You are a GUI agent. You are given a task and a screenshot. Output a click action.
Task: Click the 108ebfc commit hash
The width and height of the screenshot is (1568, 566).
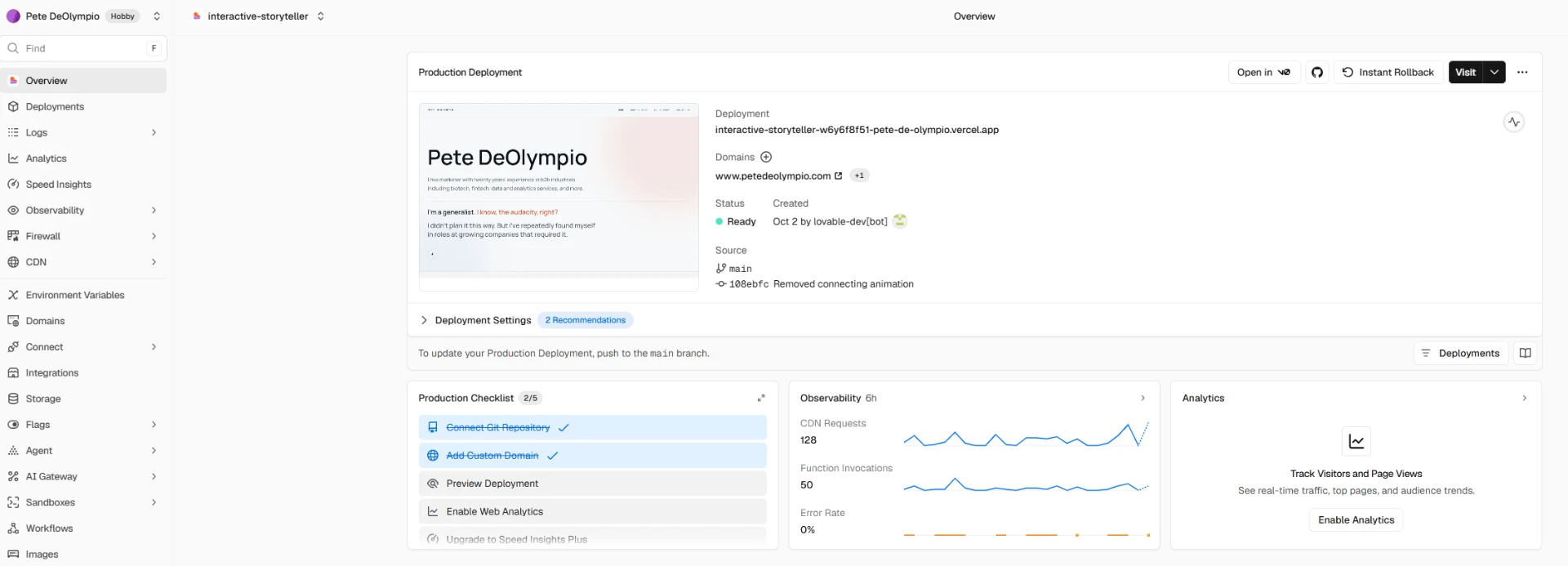click(748, 284)
